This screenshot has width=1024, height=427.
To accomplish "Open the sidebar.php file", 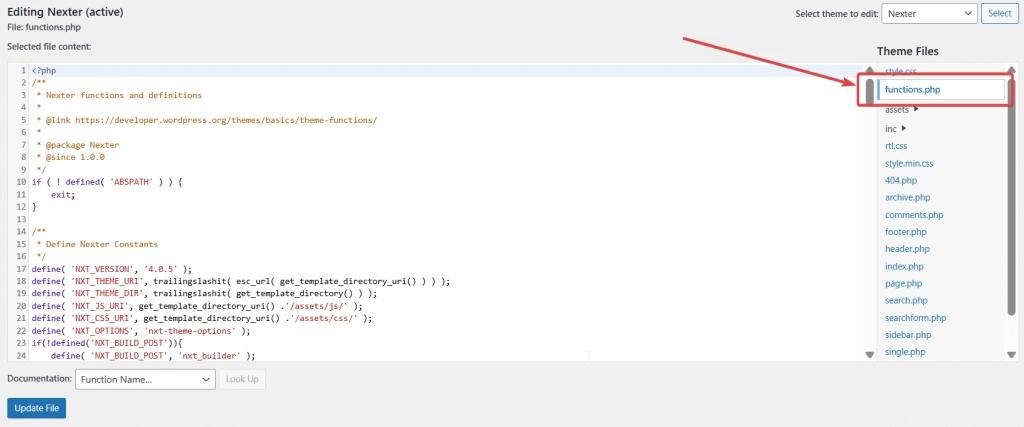I will coord(907,335).
